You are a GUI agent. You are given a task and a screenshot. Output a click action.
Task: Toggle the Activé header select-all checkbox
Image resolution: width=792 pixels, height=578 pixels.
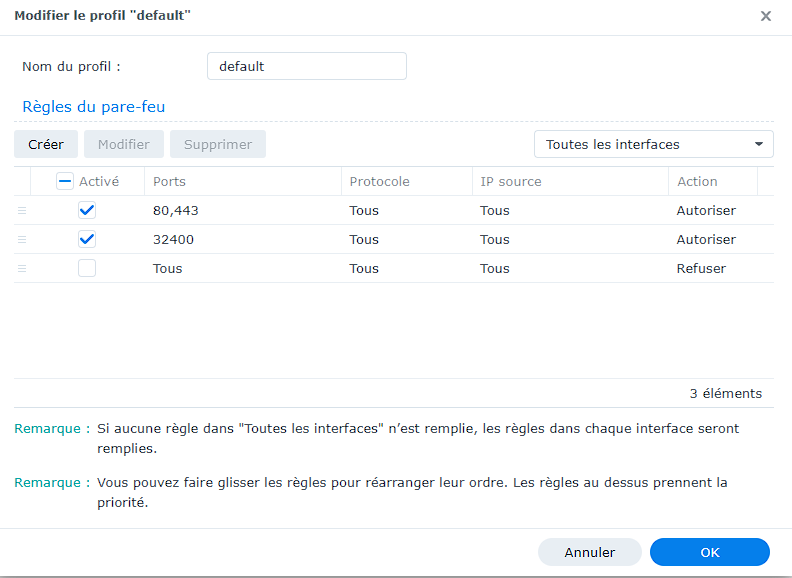coord(65,182)
